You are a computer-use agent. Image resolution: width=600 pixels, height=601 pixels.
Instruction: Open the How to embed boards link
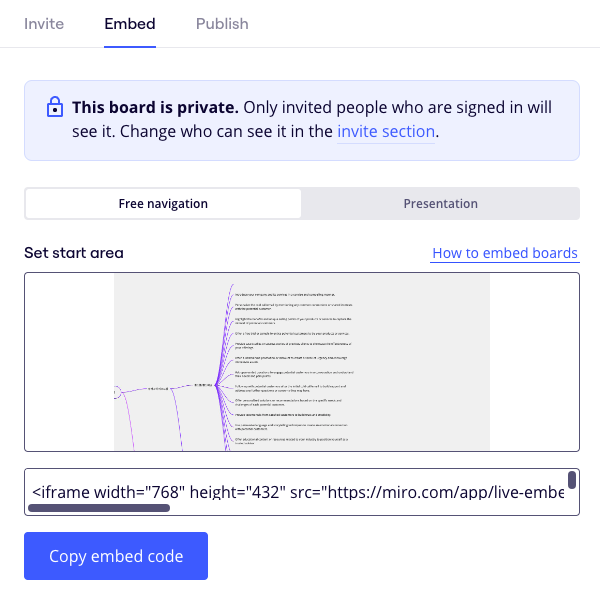[505, 253]
